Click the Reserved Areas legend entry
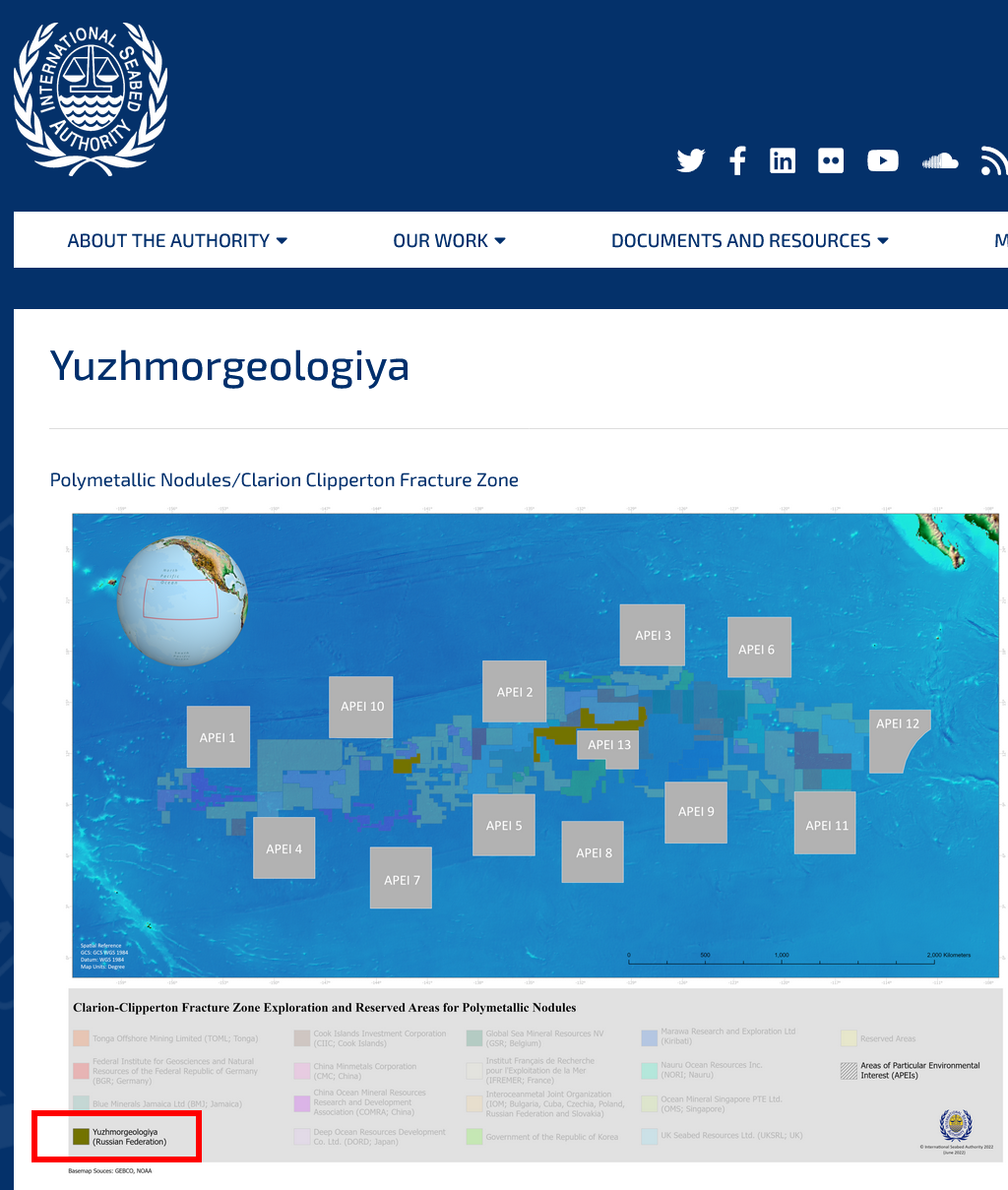This screenshot has height=1190, width=1008. [878, 1038]
